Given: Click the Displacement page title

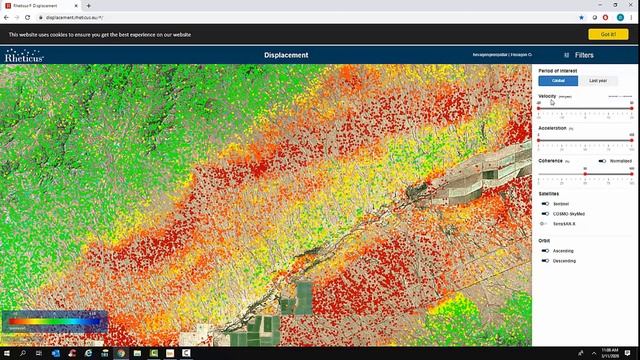Looking at the screenshot, I should pos(286,55).
